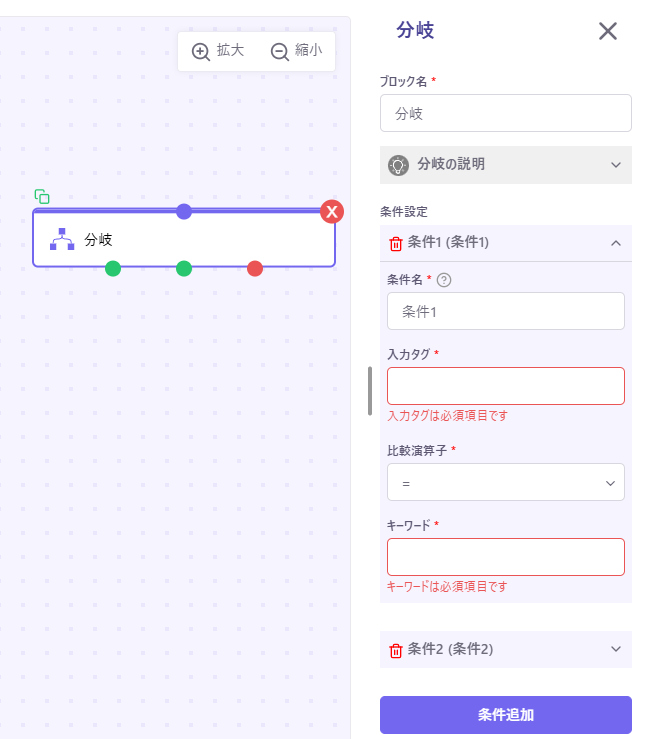
Task: Click the red output connector on 分岐 block
Action: click(255, 268)
